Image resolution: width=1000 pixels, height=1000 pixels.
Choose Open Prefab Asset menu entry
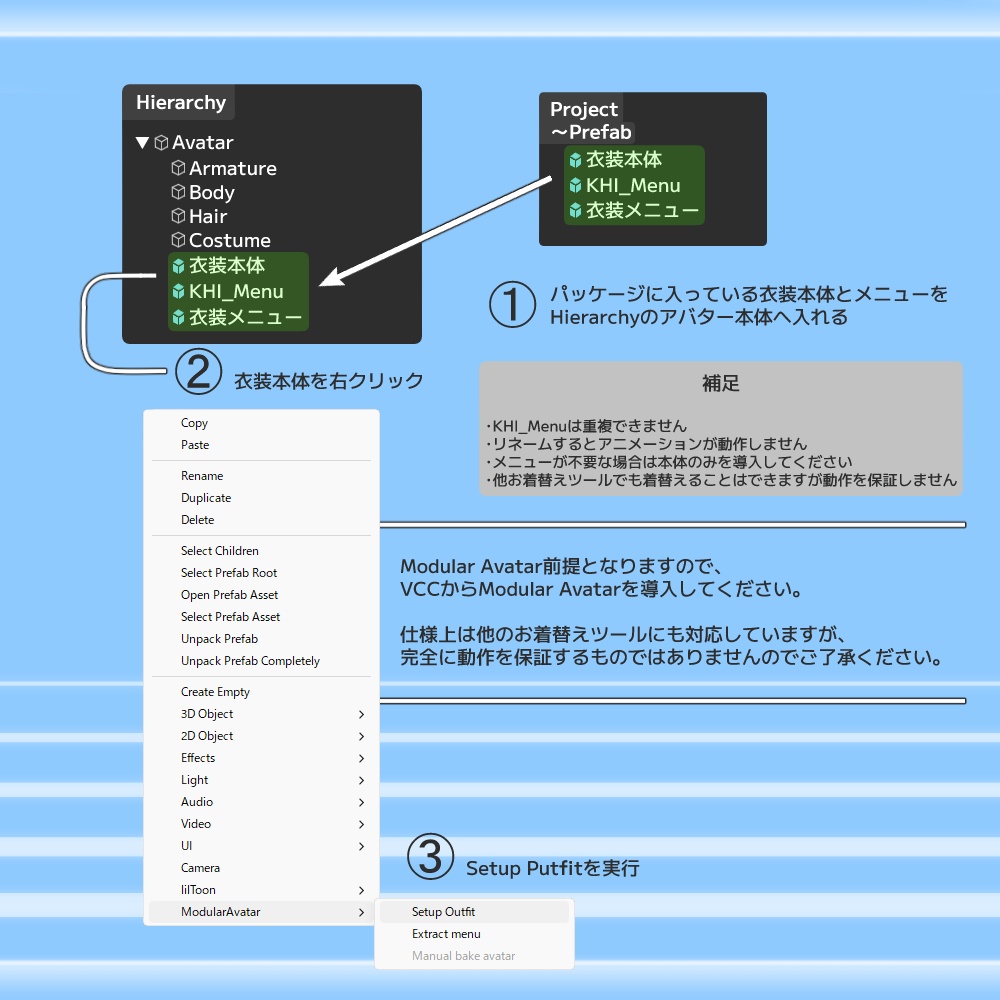(261, 594)
